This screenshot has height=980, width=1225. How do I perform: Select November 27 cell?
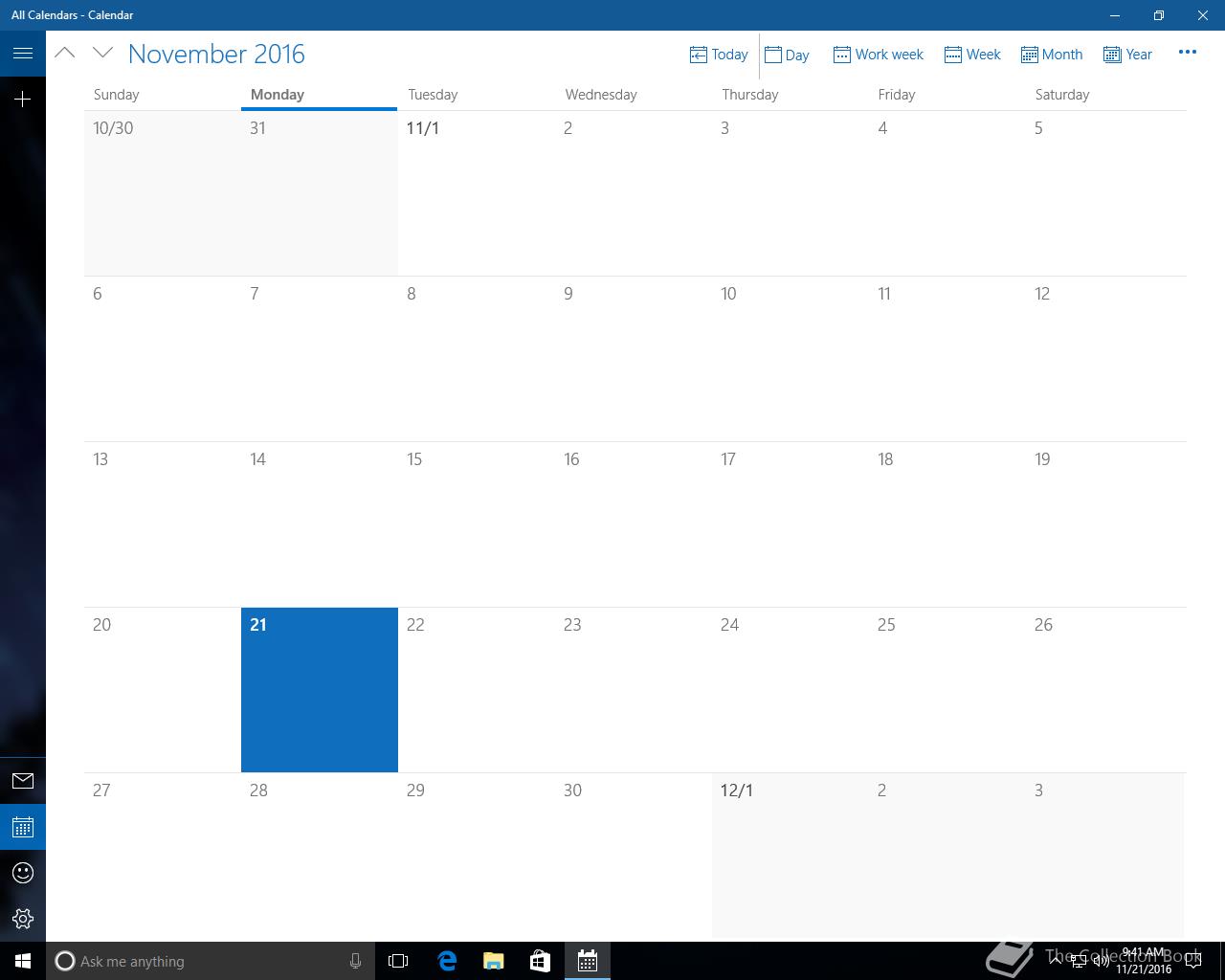(163, 856)
